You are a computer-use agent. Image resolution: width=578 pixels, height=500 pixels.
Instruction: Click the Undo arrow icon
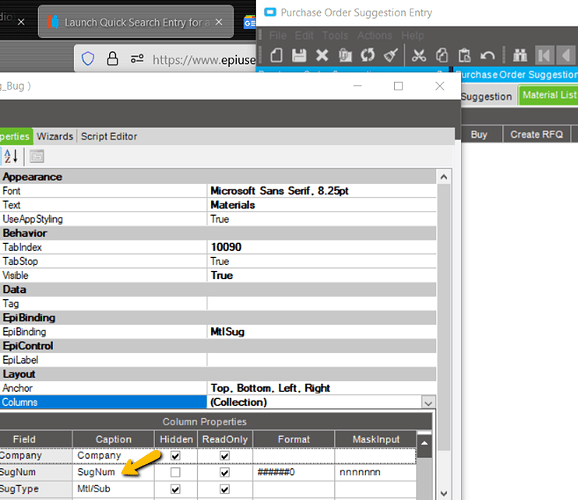[487, 56]
